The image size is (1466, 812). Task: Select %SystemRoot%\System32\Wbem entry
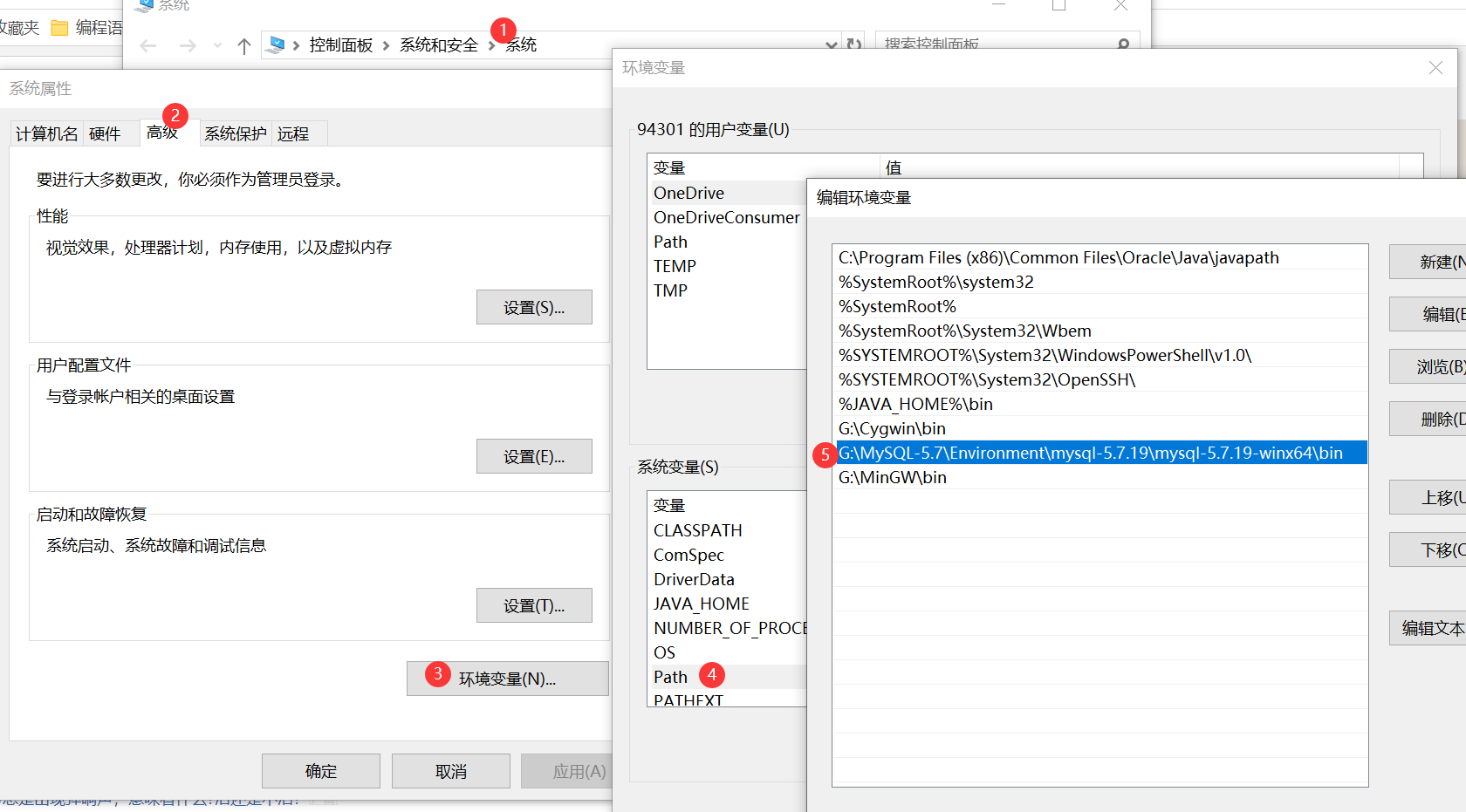coord(1099,331)
